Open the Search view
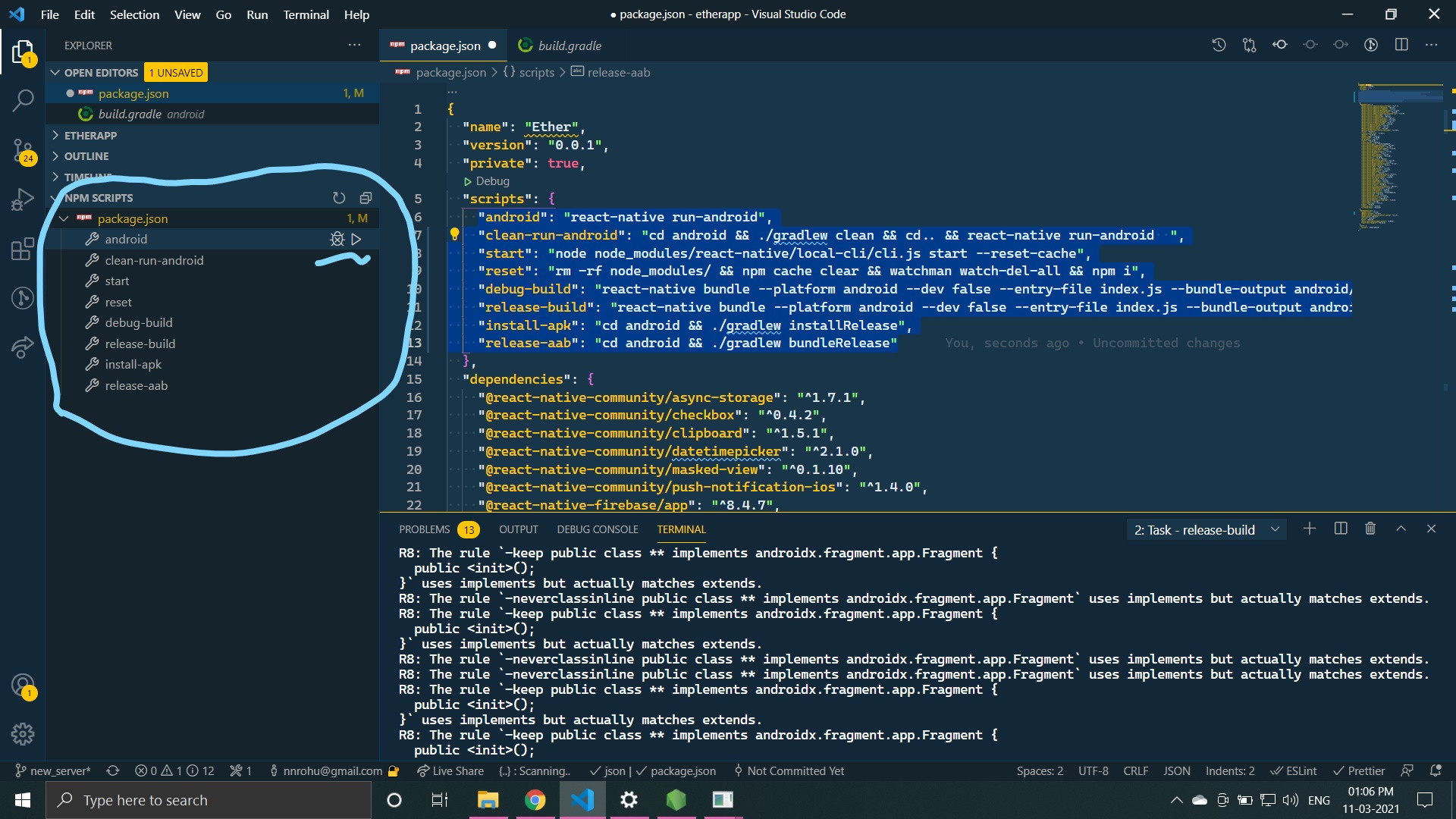 [x=23, y=100]
